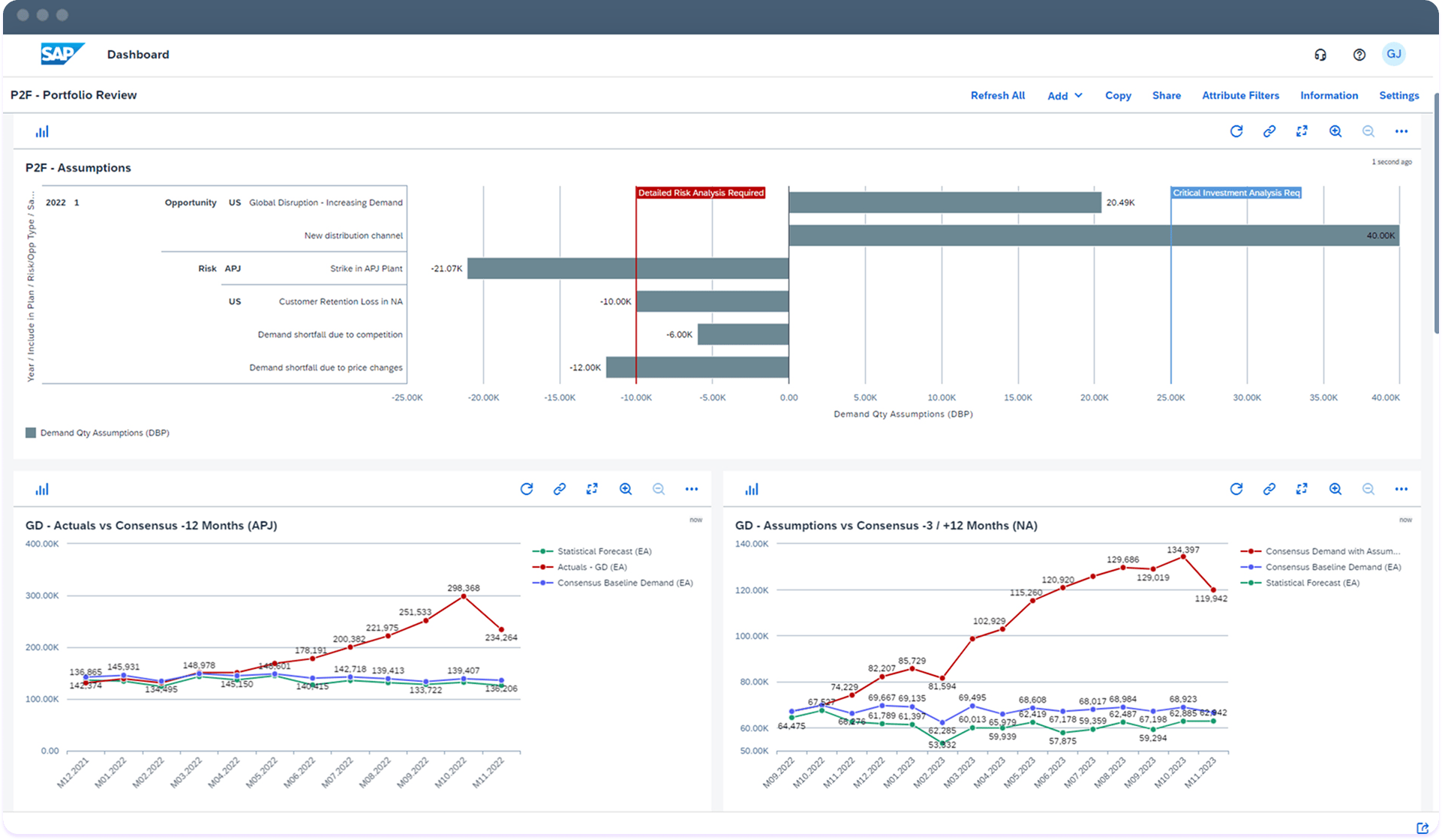Open more options on P2F Assumptions panel
Screen dimensions: 1442x840
tap(1401, 131)
